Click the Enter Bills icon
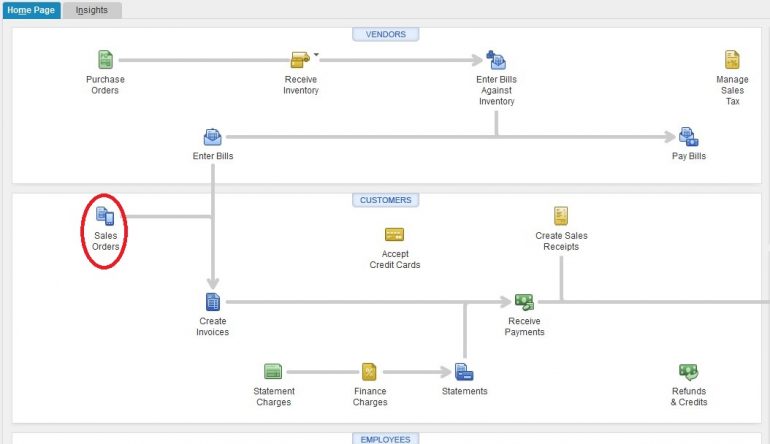770x444 pixels. click(x=212, y=137)
